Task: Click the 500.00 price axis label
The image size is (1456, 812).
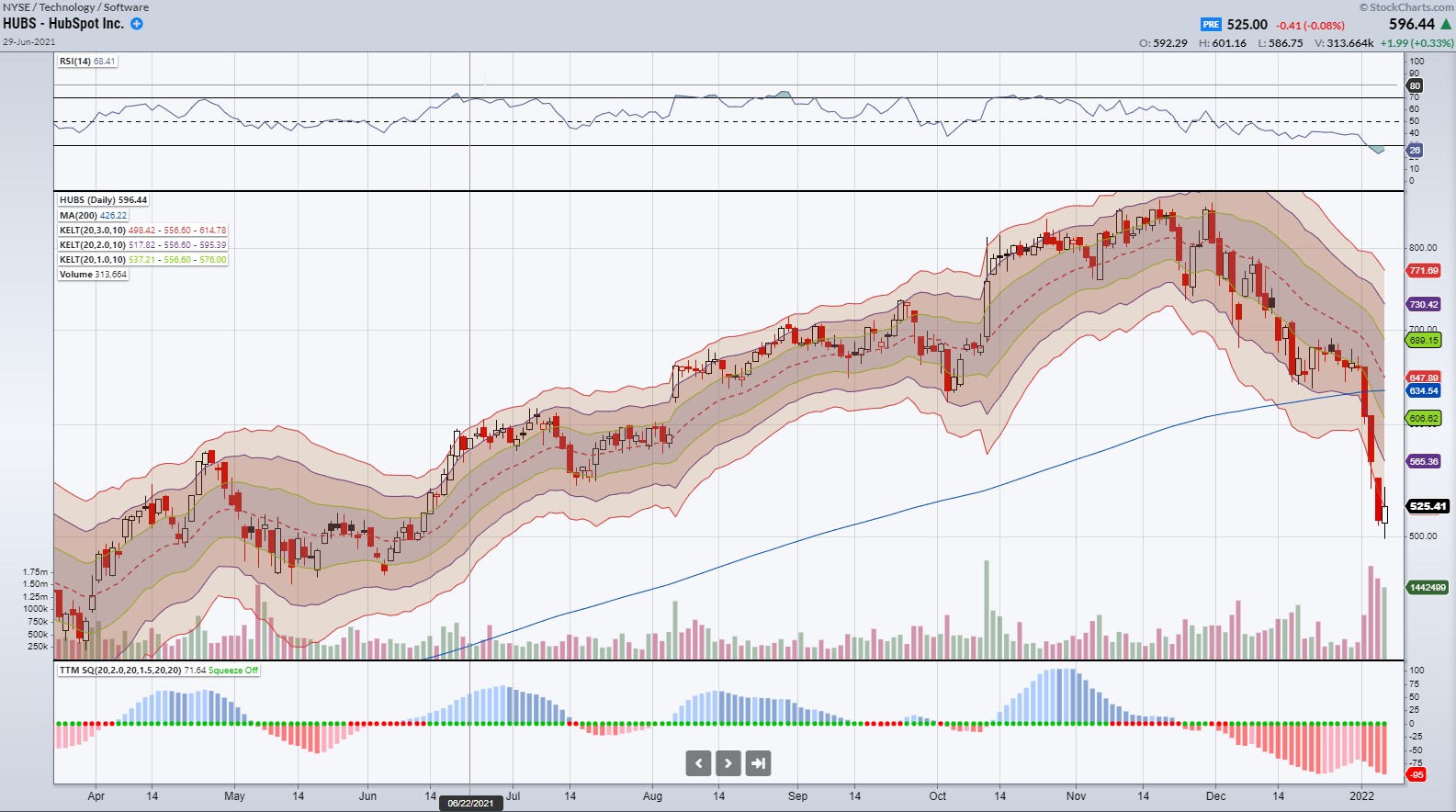Action: (x=1423, y=536)
